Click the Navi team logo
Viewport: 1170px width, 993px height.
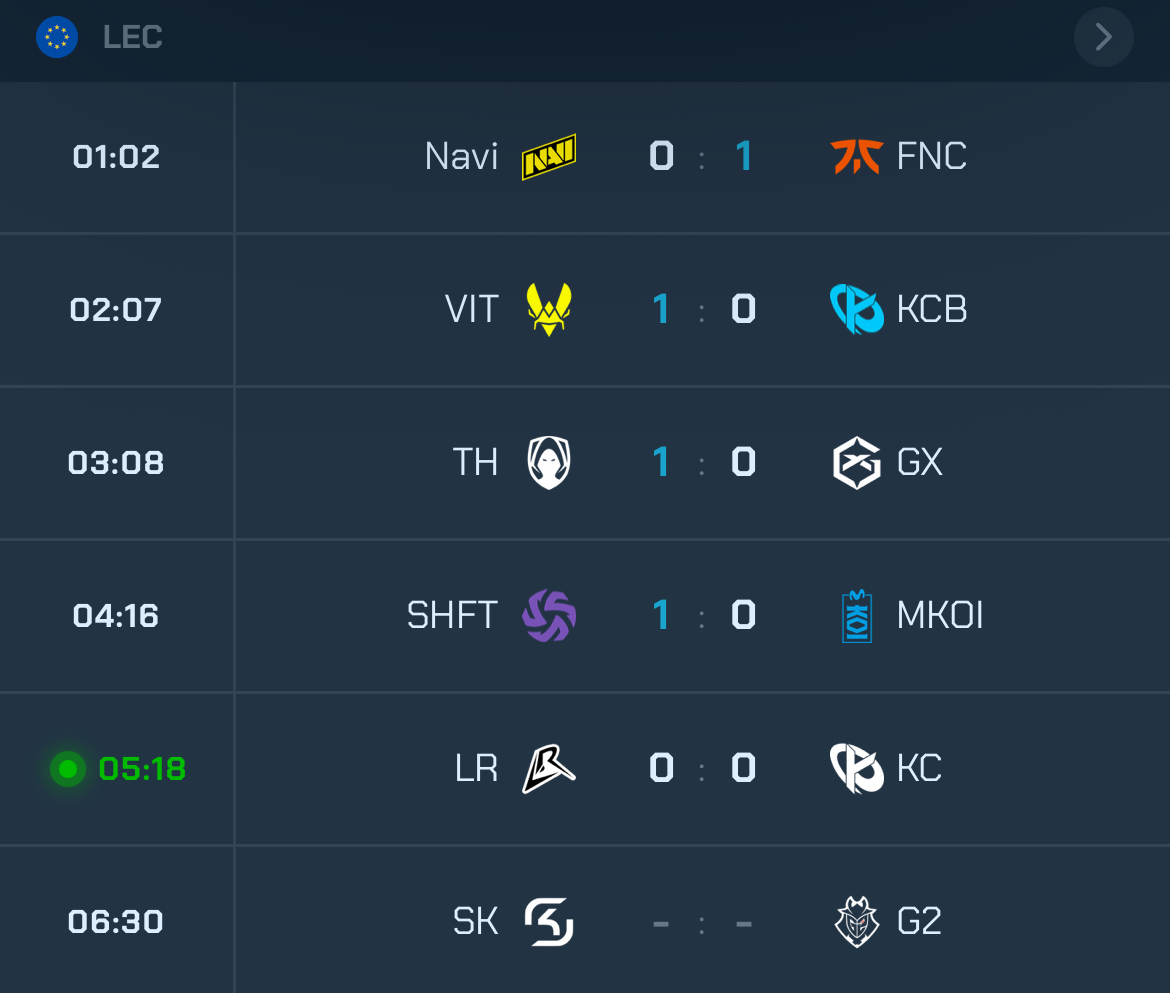click(x=549, y=157)
